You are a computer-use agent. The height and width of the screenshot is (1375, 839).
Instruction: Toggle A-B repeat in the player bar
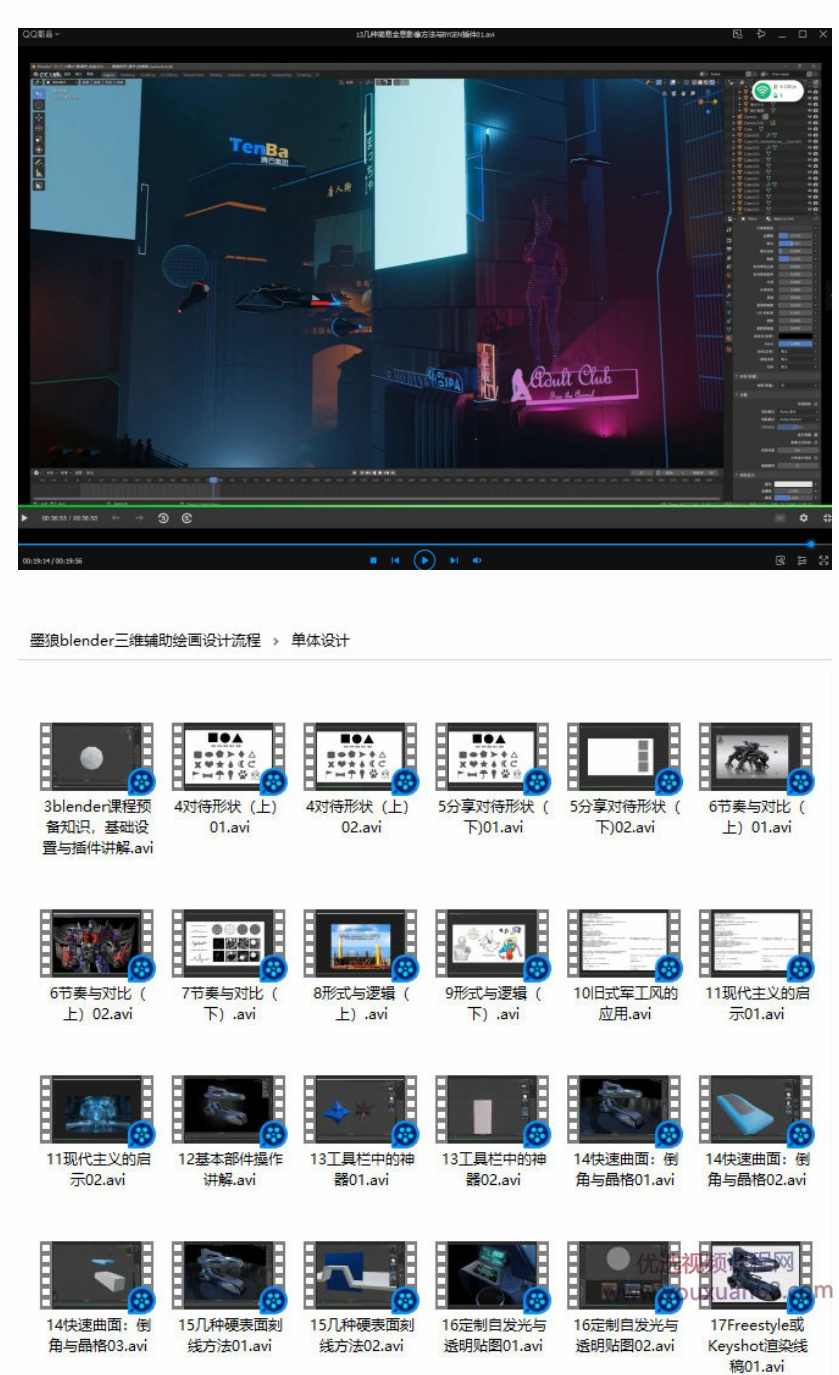click(x=185, y=518)
